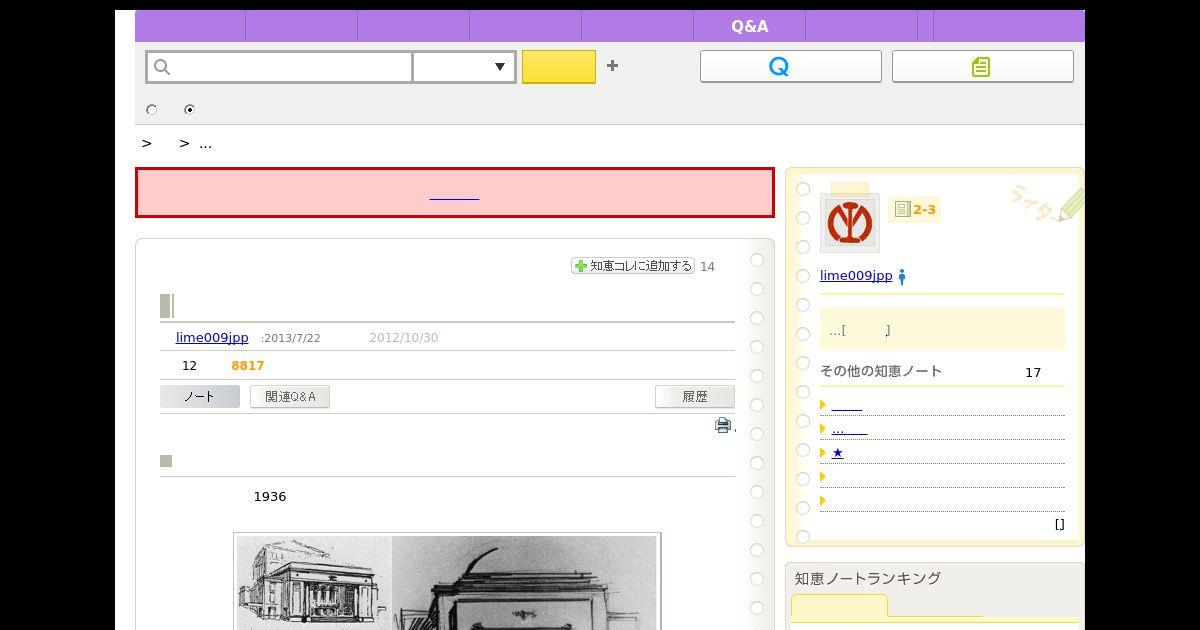Open the search category dropdown
Screen dimensions: 1200x630
tap(464, 67)
